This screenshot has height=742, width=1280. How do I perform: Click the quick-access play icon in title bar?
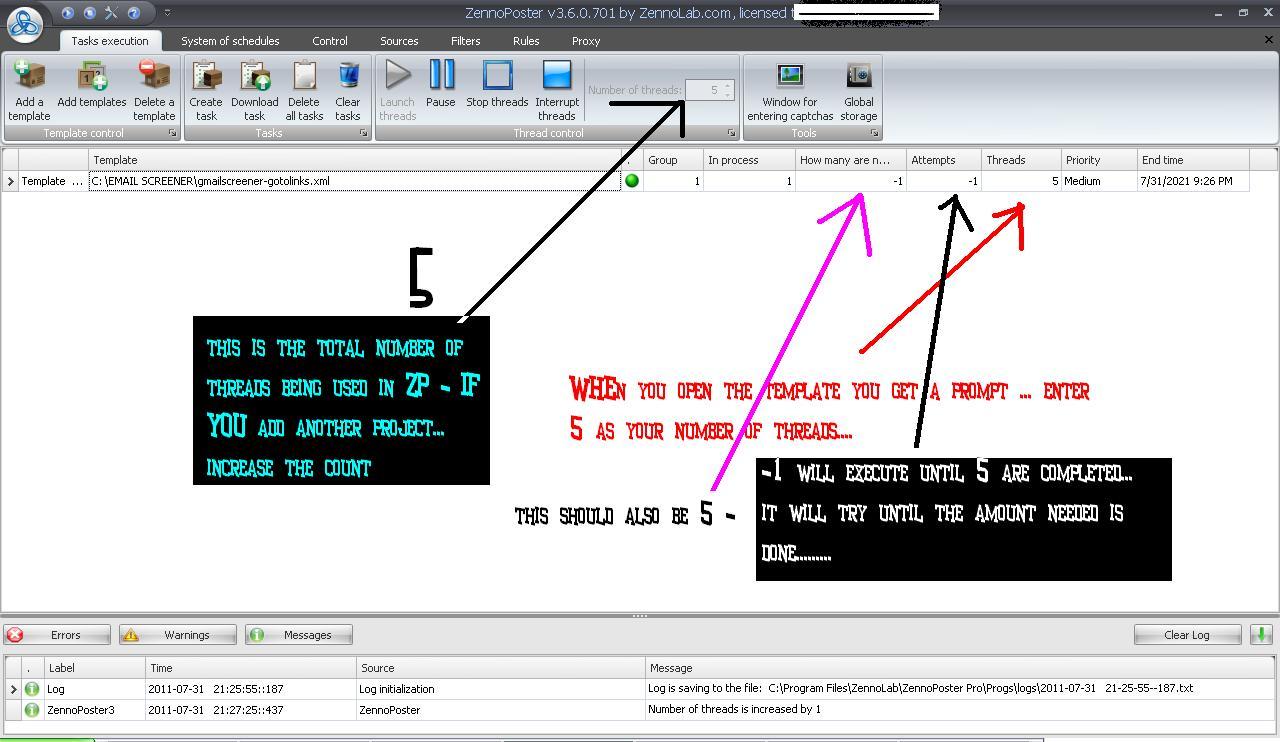[68, 13]
